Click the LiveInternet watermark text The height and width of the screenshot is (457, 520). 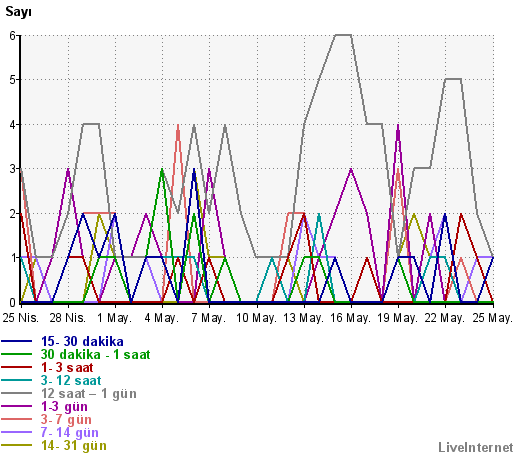point(476,447)
